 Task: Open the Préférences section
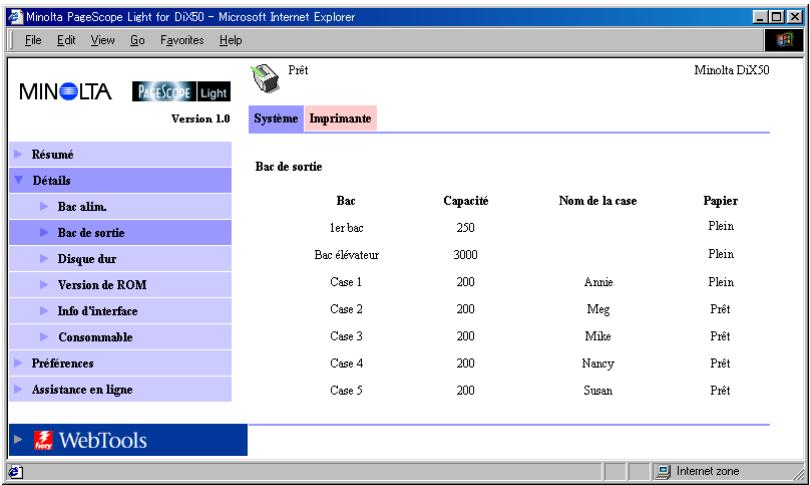(120, 363)
